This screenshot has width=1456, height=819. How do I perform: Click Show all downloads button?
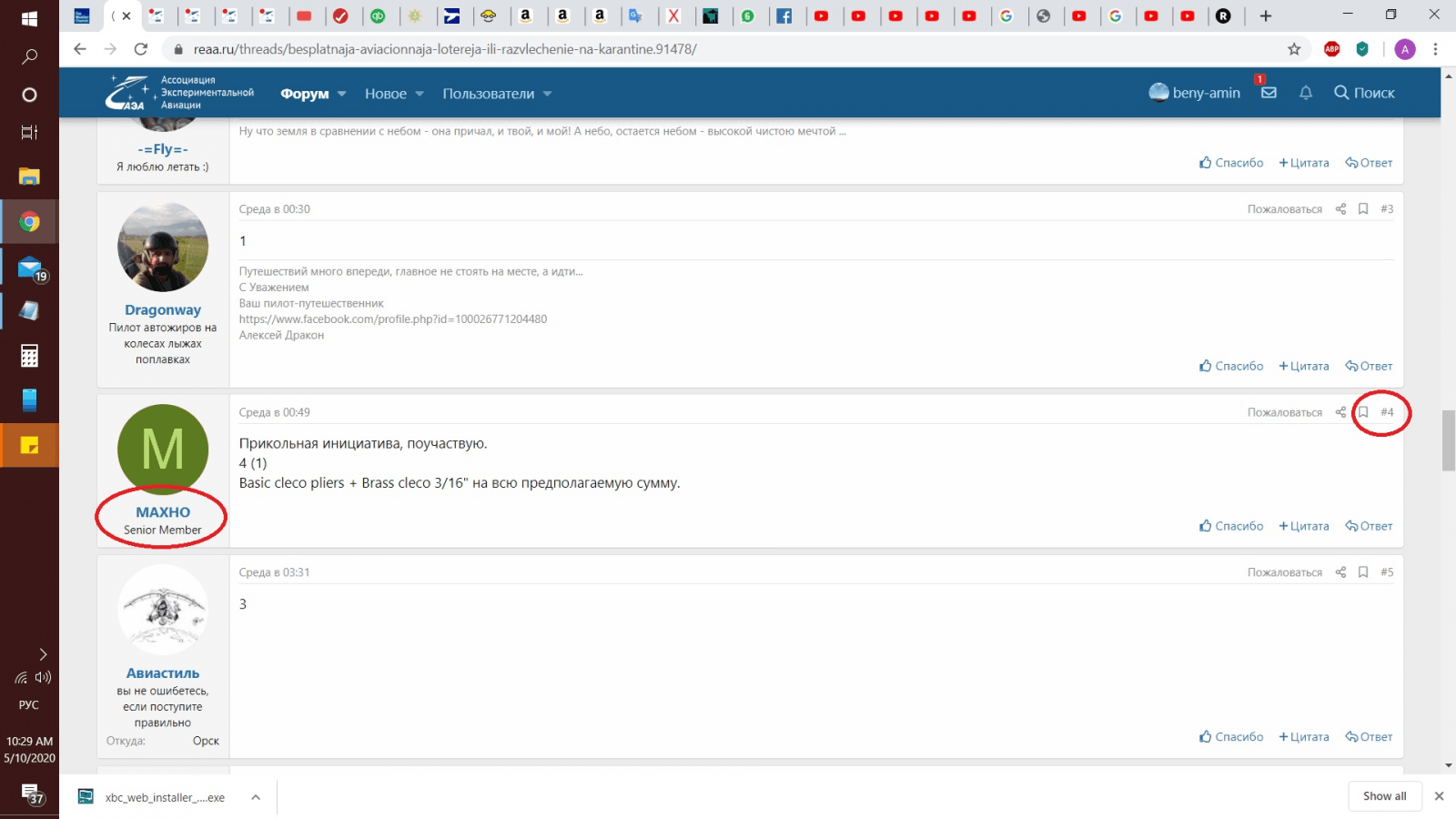(x=1384, y=796)
